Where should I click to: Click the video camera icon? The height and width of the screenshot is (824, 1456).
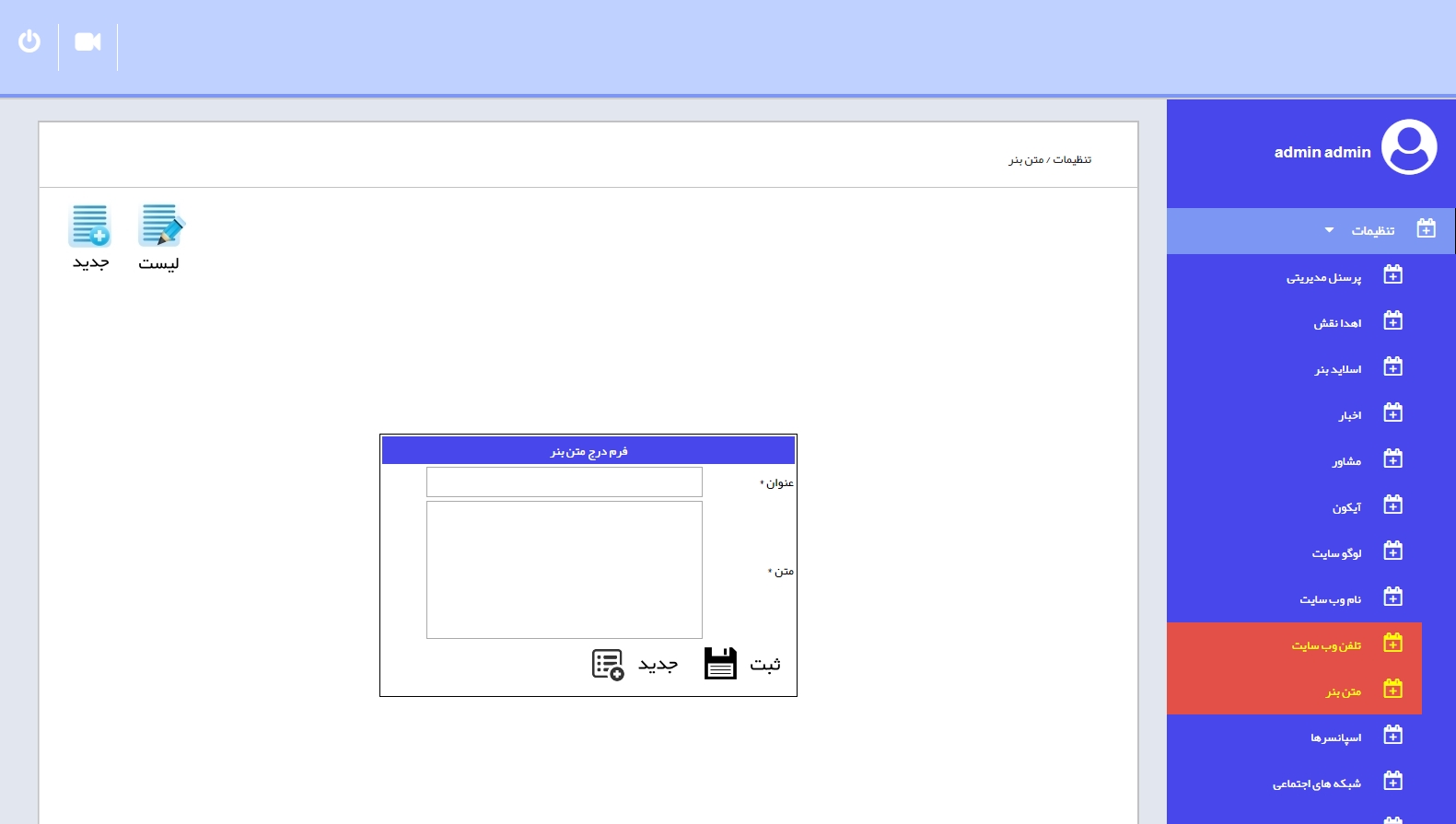coord(87,42)
